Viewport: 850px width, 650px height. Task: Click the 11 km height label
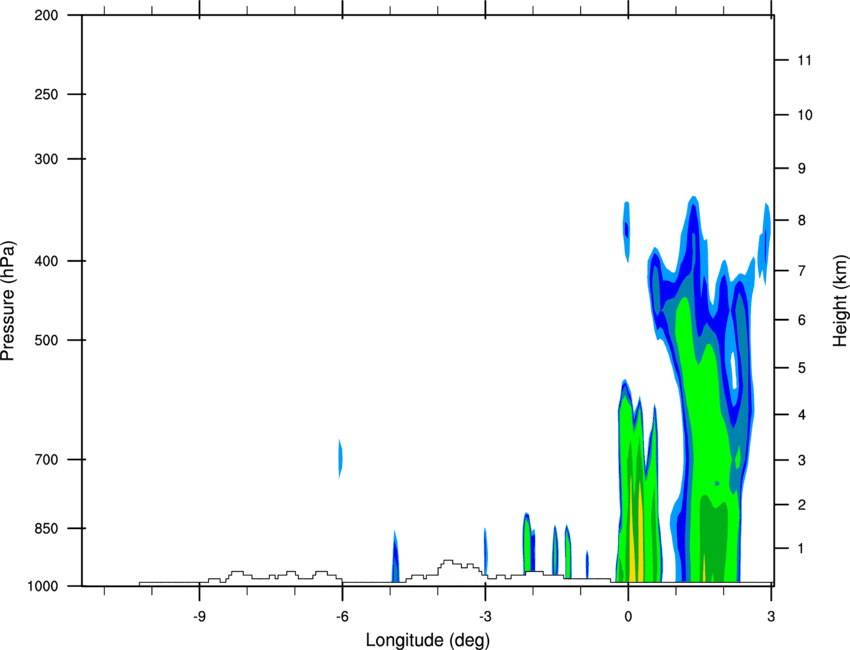pyautogui.click(x=804, y=60)
